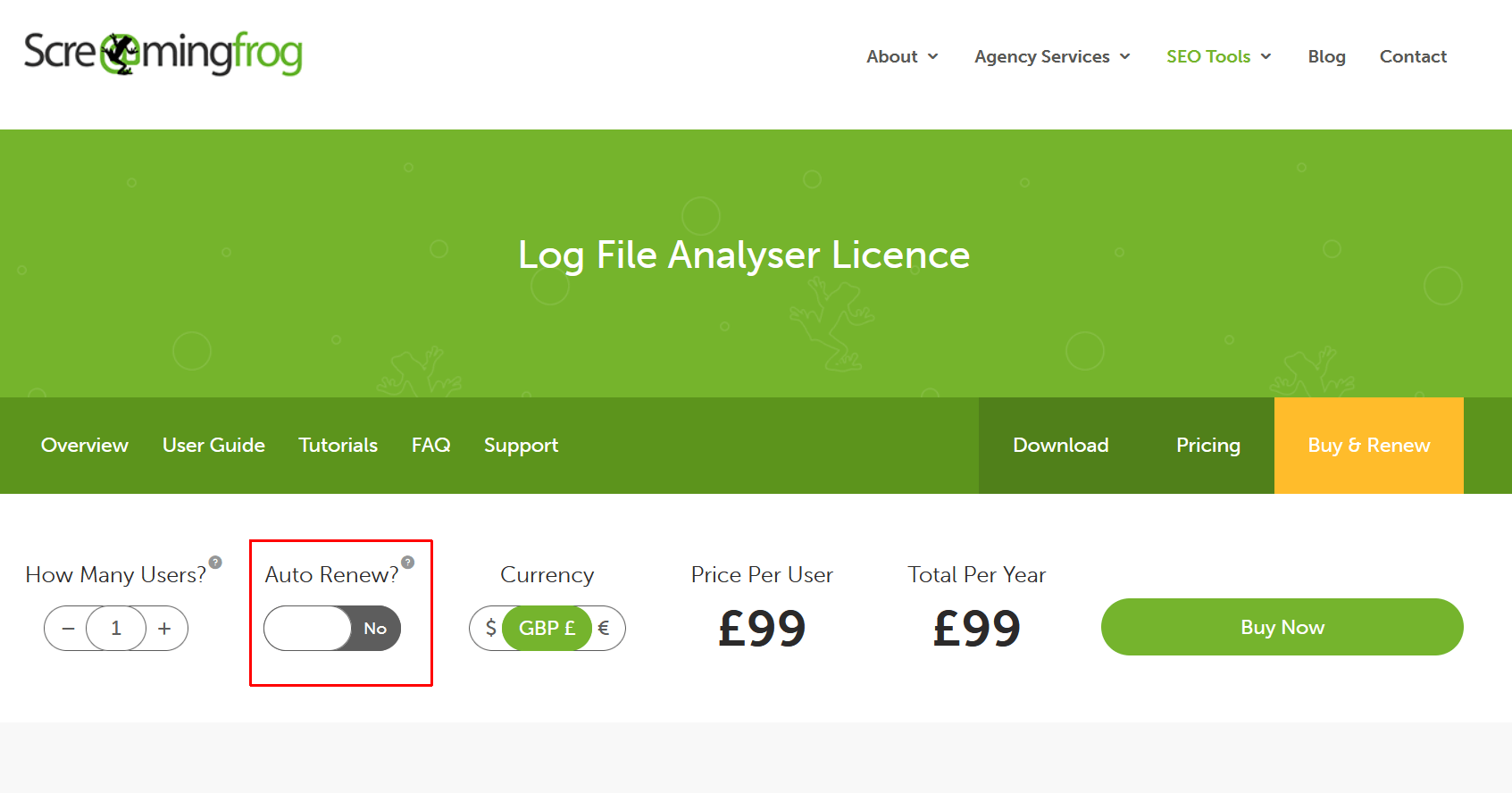Select GBP £ currency option
This screenshot has width=1512, height=793.
(x=547, y=629)
